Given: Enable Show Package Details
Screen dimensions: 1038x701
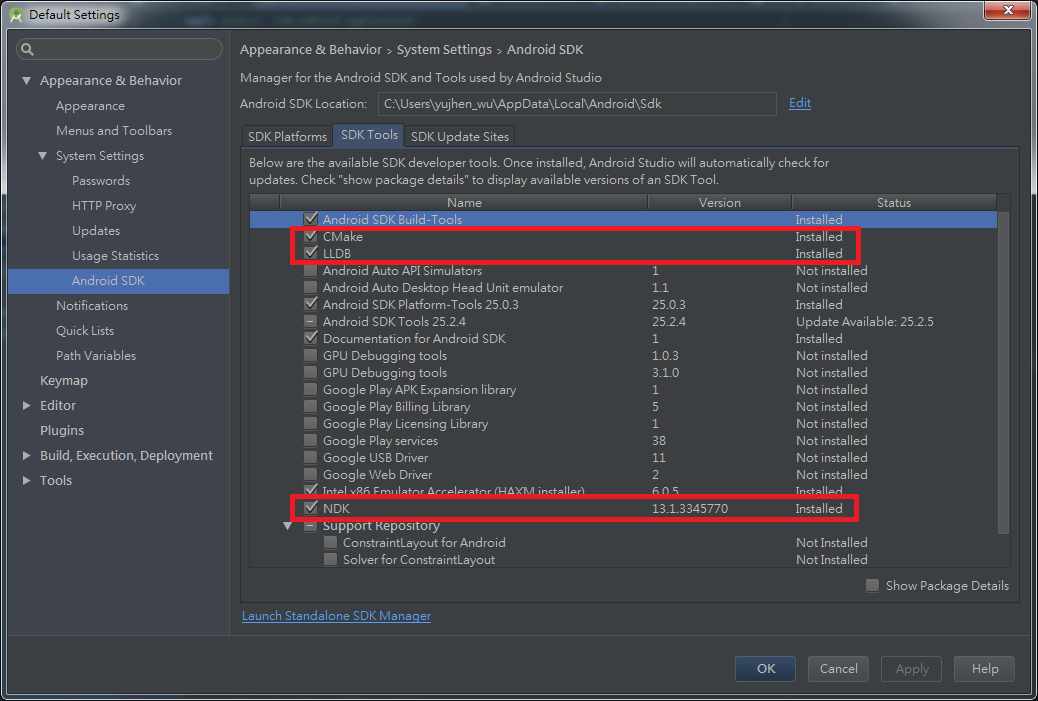Looking at the screenshot, I should [873, 585].
